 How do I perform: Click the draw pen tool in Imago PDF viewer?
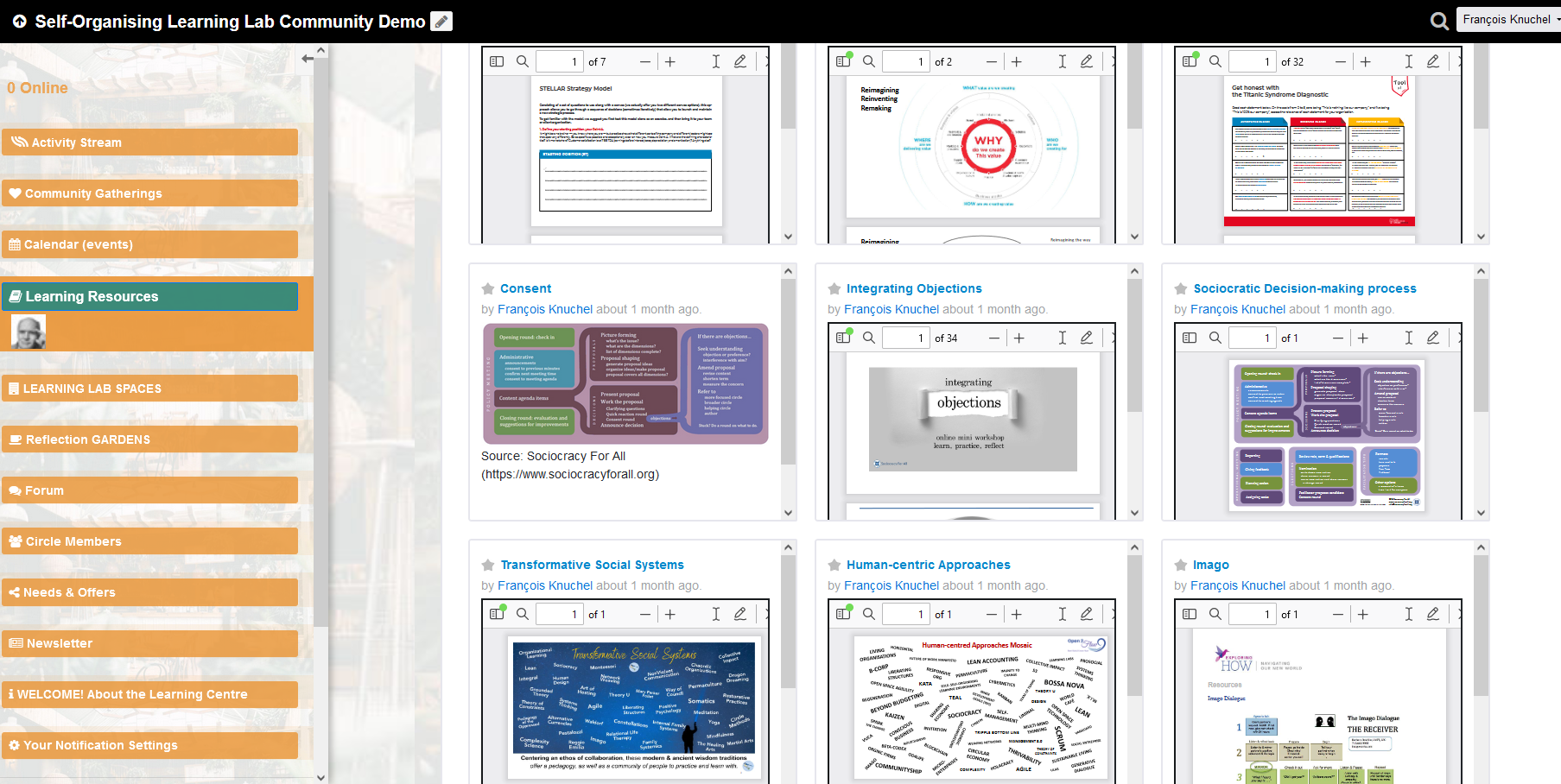click(1433, 614)
